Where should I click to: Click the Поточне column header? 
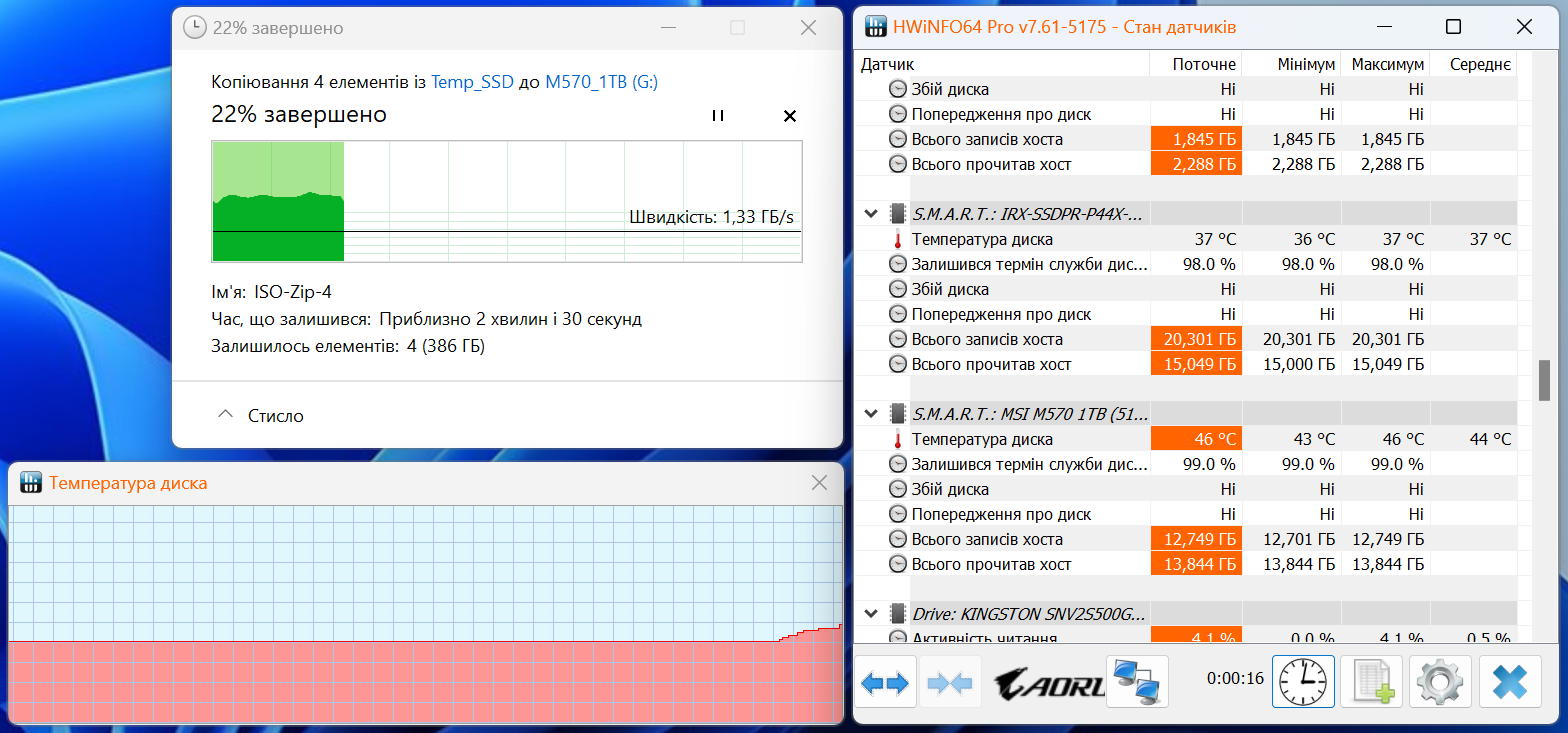click(1195, 64)
